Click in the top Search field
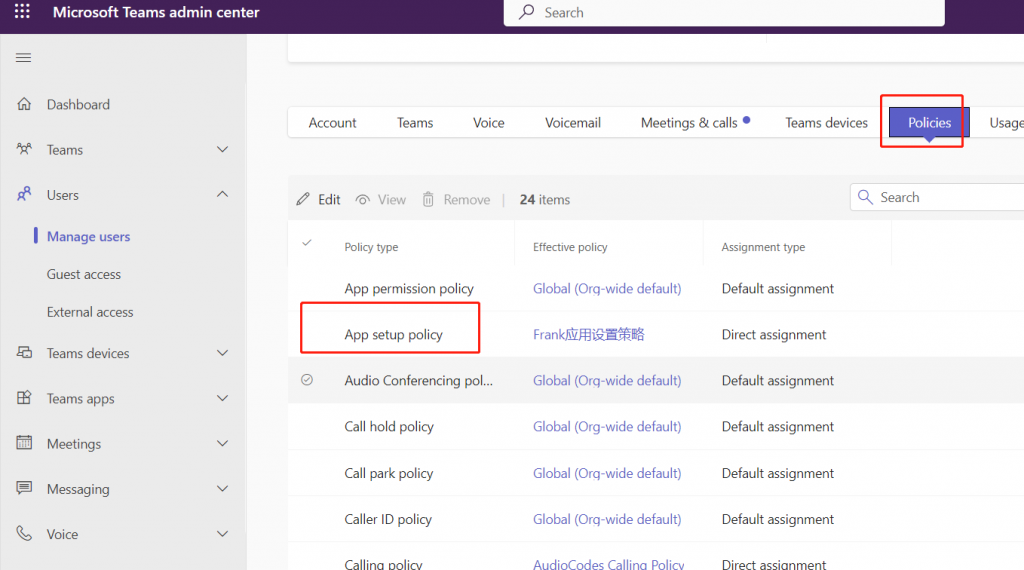This screenshot has width=1024, height=570. 724,12
